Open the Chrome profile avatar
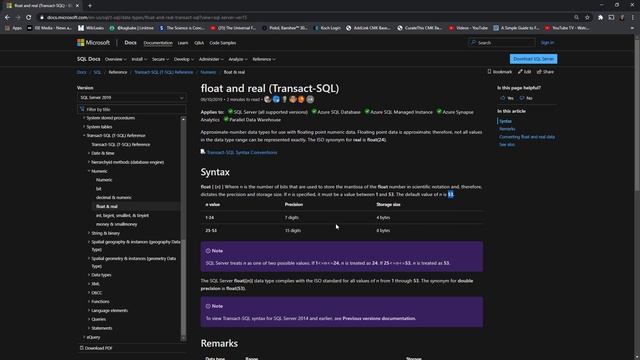Viewport: 640px width, 360px height. point(622,18)
